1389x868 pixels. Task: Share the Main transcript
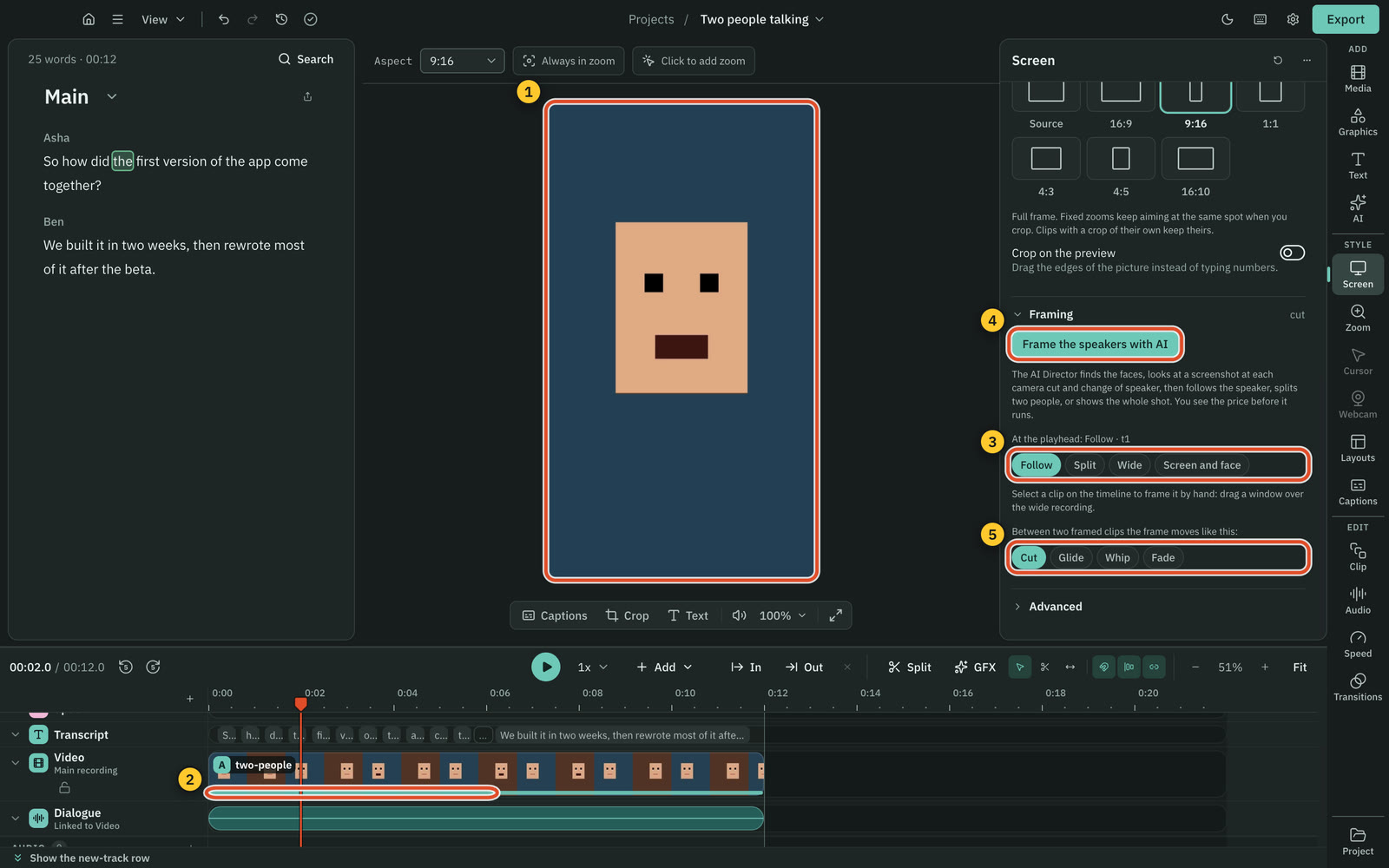(x=307, y=96)
